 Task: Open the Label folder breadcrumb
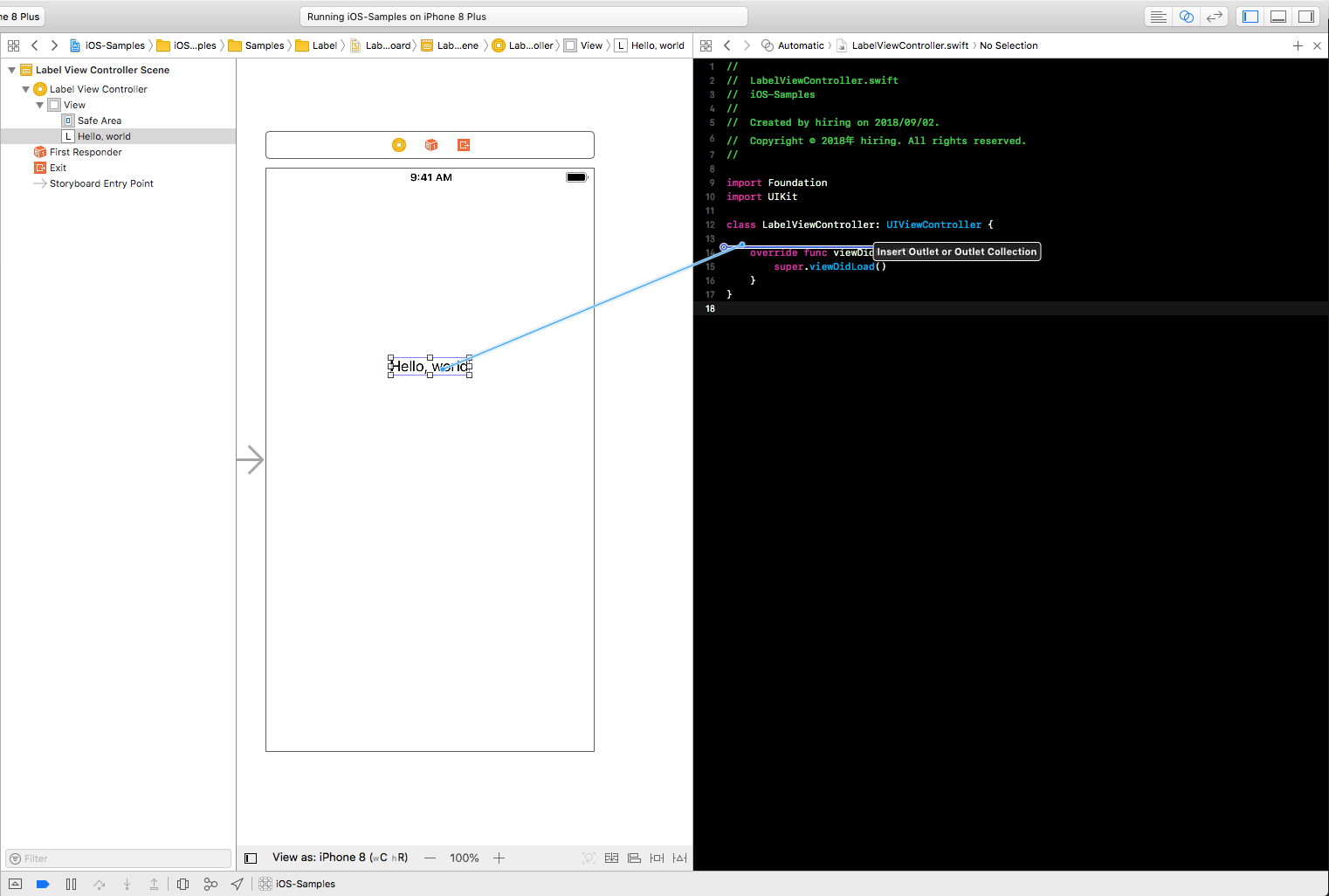(317, 45)
